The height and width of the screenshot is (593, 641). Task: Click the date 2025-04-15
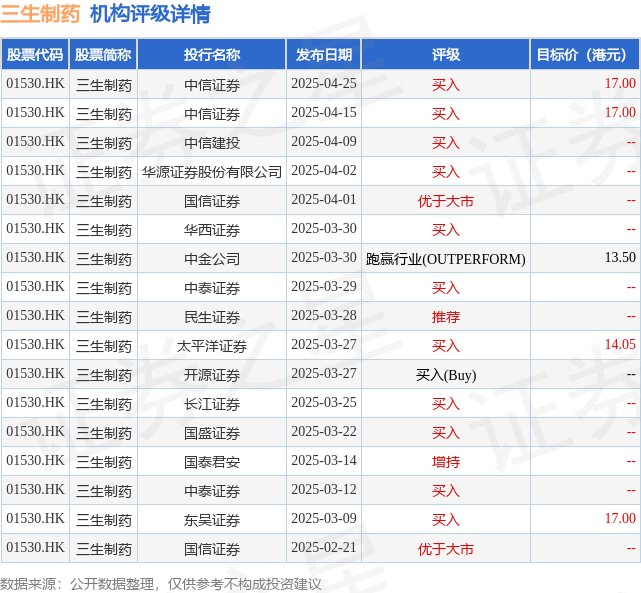click(324, 113)
